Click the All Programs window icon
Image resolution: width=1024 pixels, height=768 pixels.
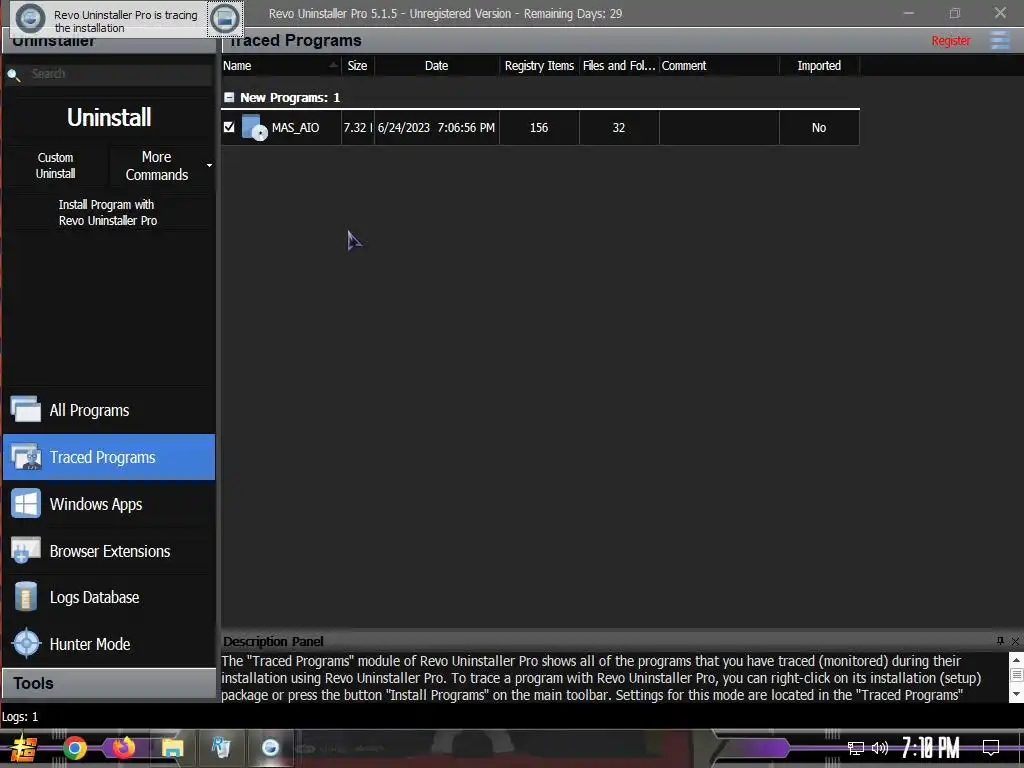[x=26, y=409]
